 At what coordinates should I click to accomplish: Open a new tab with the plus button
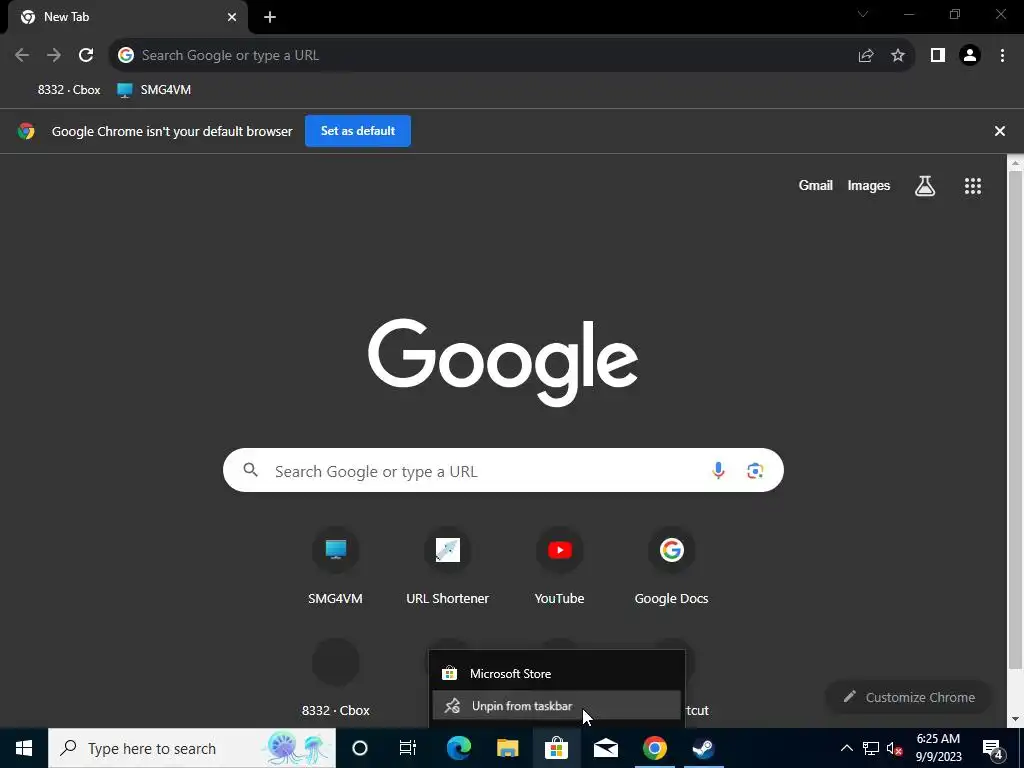tap(270, 17)
